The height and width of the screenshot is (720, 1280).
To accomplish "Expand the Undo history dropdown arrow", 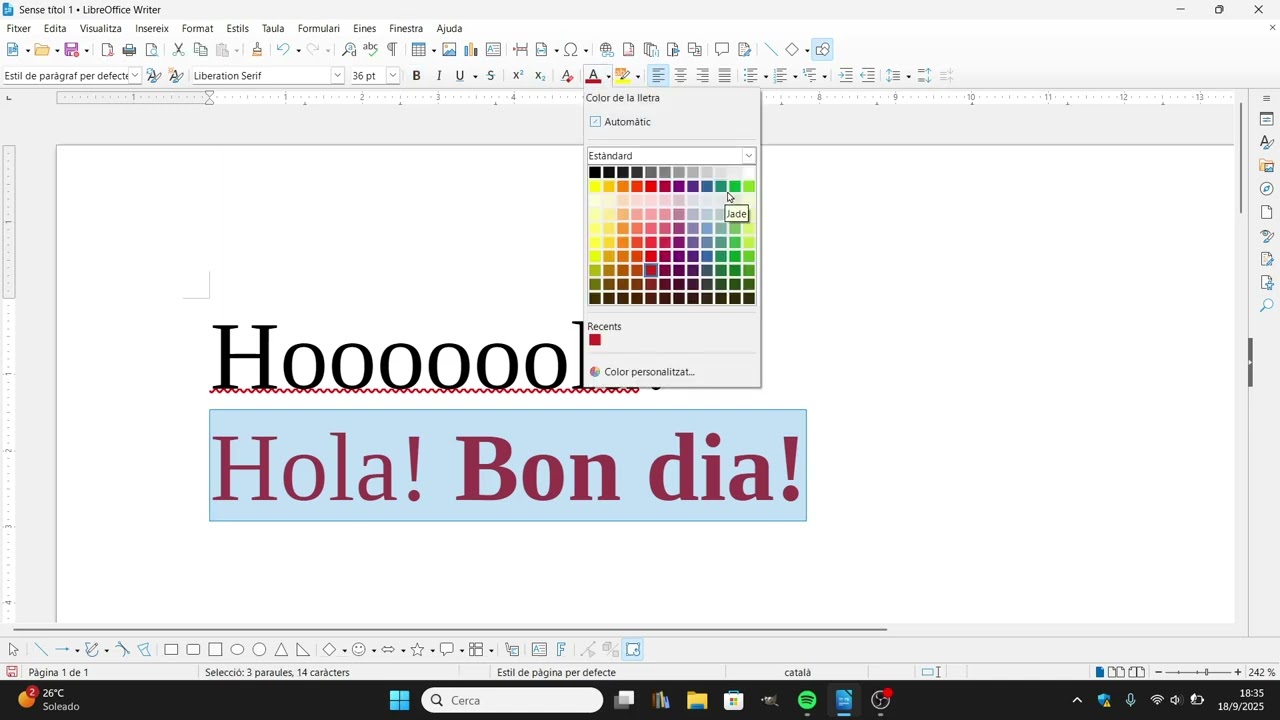I will coord(298,51).
